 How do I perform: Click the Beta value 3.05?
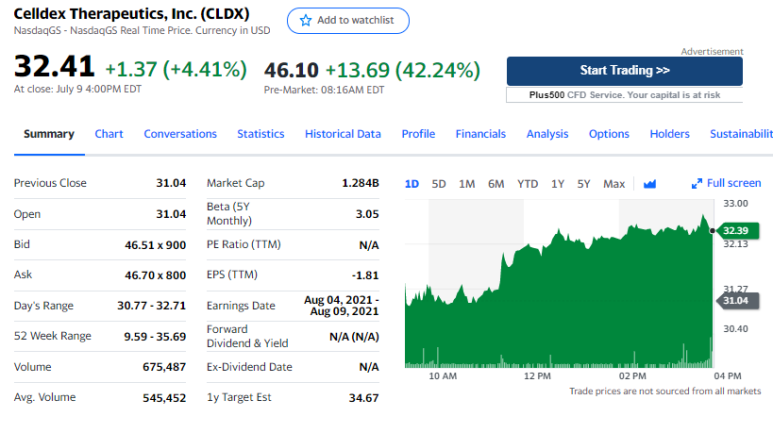367,214
